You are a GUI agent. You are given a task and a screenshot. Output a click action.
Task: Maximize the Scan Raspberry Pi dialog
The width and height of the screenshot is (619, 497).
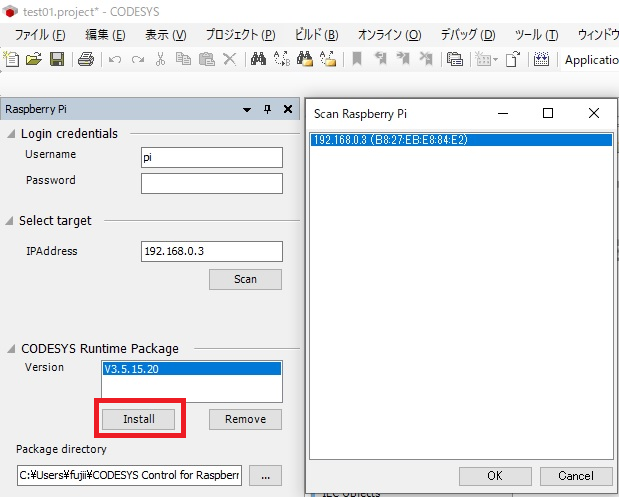coord(548,113)
